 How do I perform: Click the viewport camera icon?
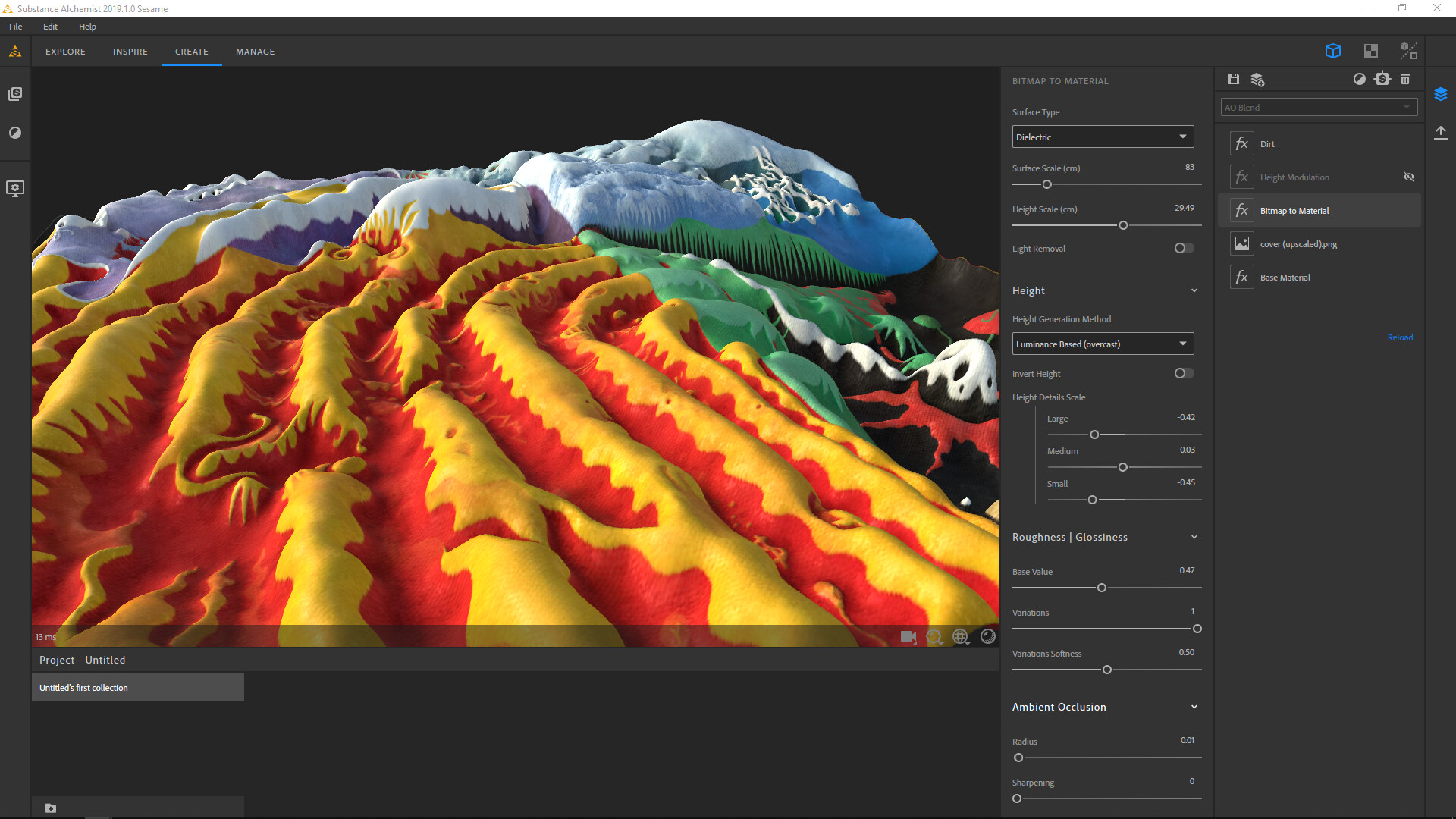(x=908, y=636)
